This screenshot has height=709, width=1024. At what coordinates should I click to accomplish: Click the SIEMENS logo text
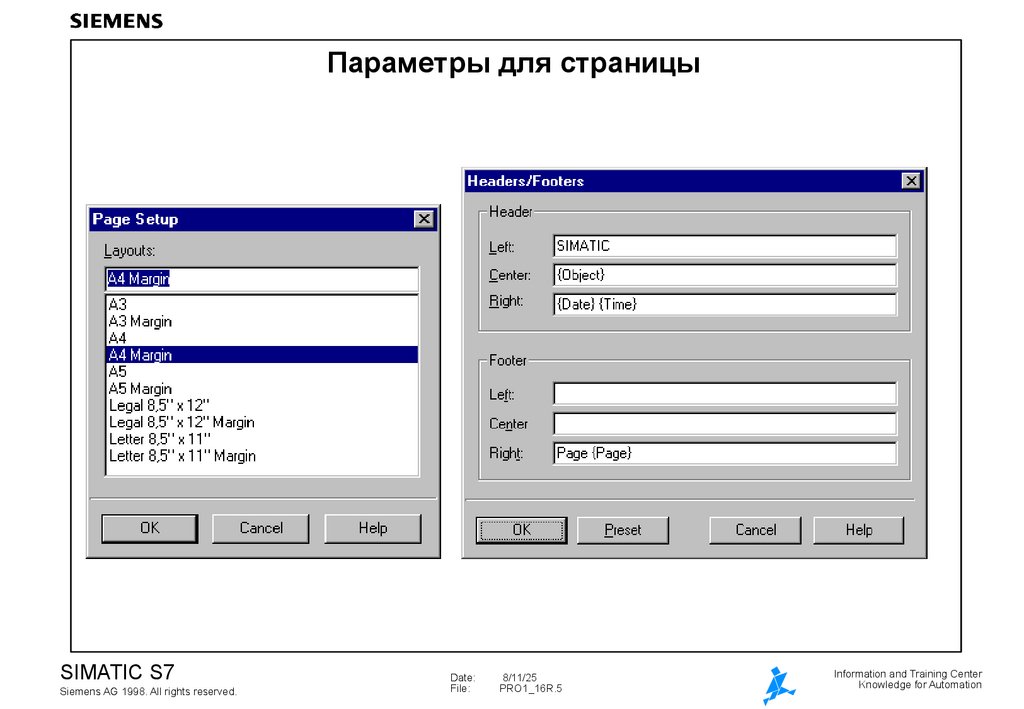(116, 21)
